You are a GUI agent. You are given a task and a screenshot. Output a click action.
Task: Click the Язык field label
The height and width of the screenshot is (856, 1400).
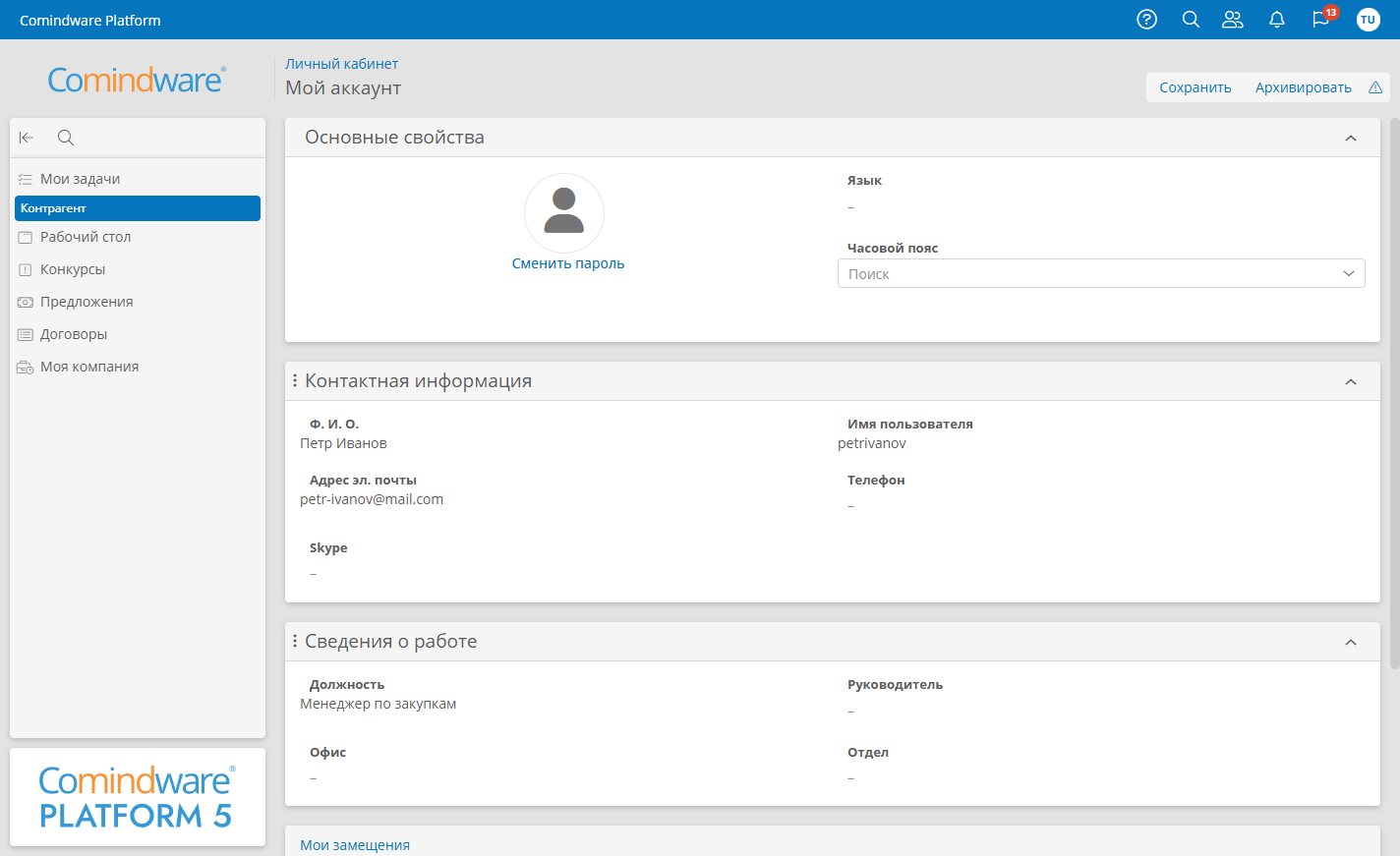[864, 180]
